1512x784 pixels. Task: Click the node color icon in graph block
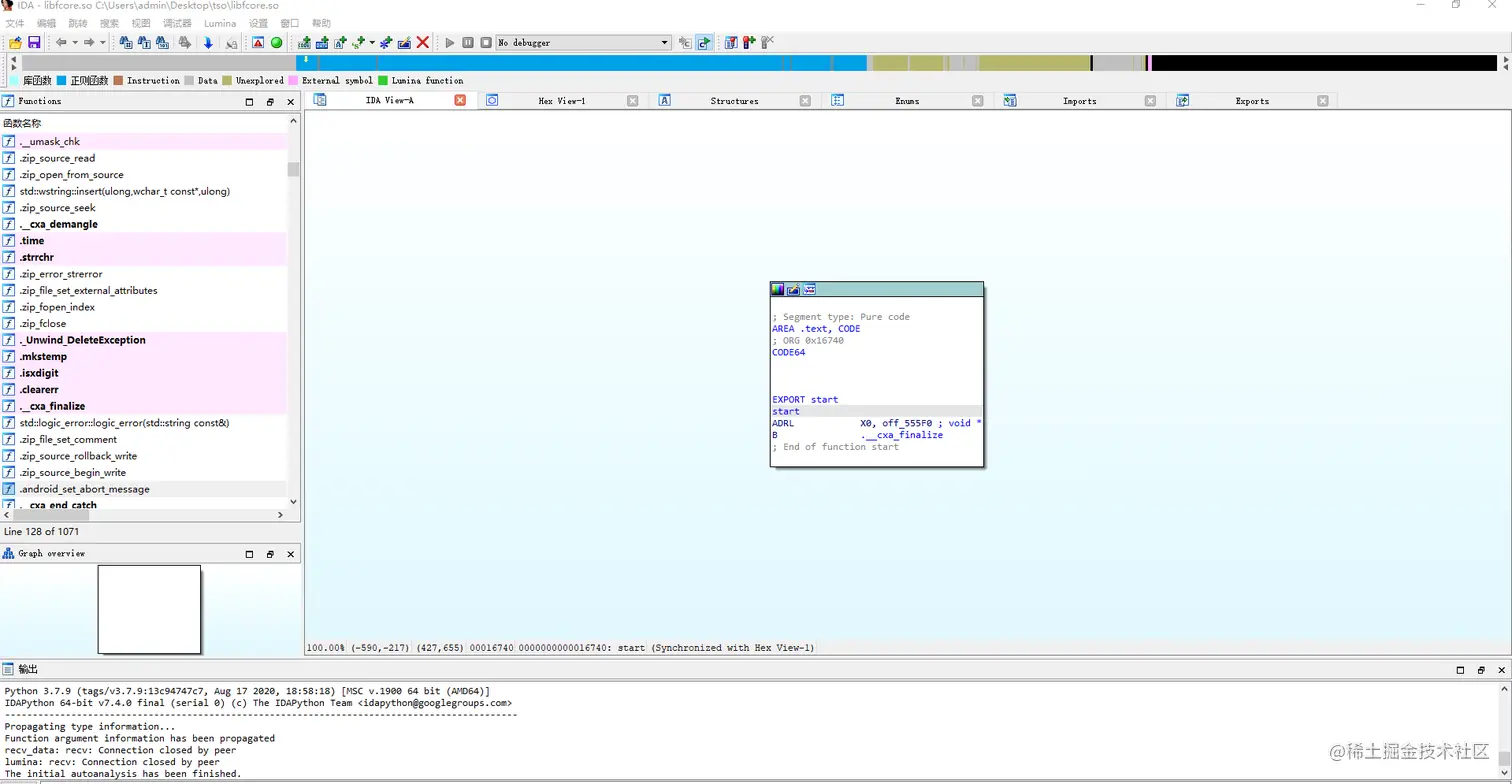point(778,290)
